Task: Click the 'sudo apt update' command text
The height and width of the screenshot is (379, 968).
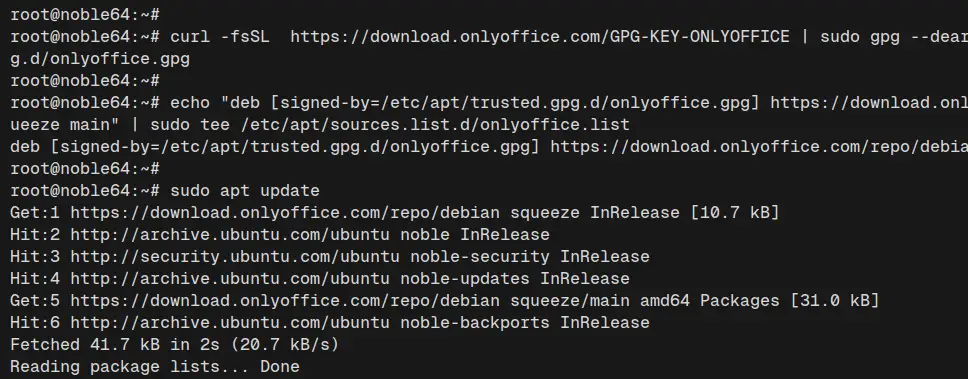Action: tap(245, 190)
